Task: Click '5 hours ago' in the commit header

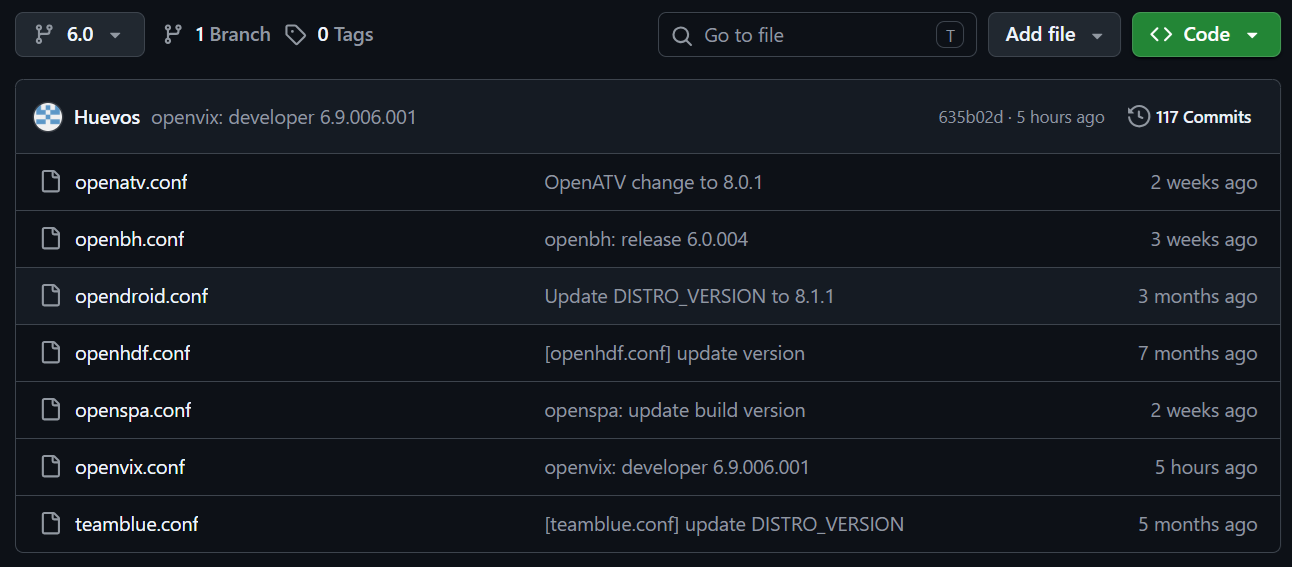Action: click(1061, 117)
